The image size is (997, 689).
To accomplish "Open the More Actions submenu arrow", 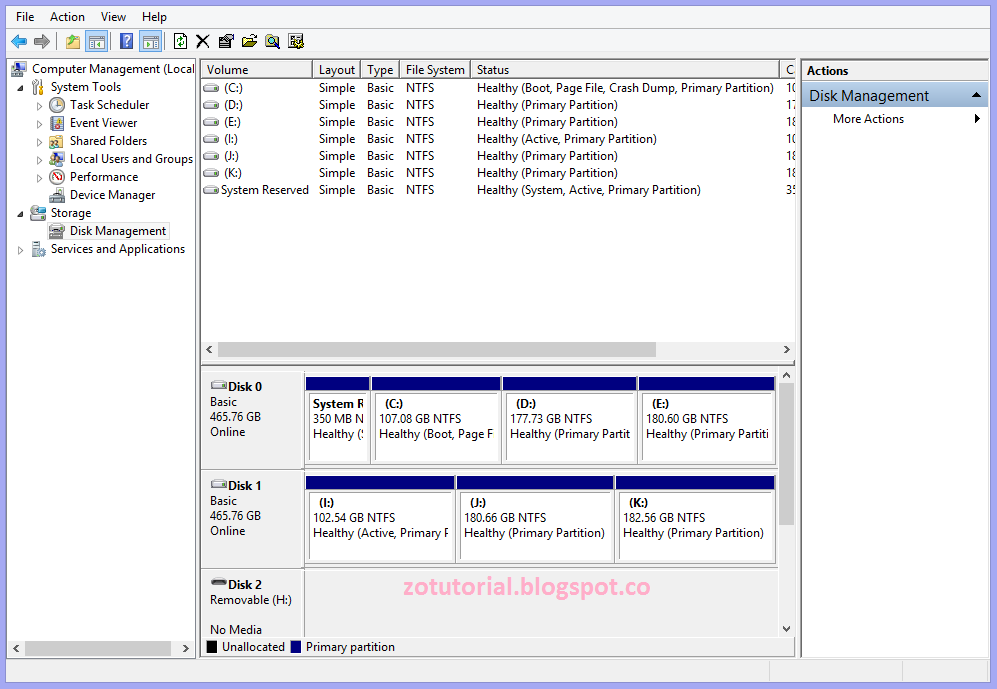I will tap(978, 118).
